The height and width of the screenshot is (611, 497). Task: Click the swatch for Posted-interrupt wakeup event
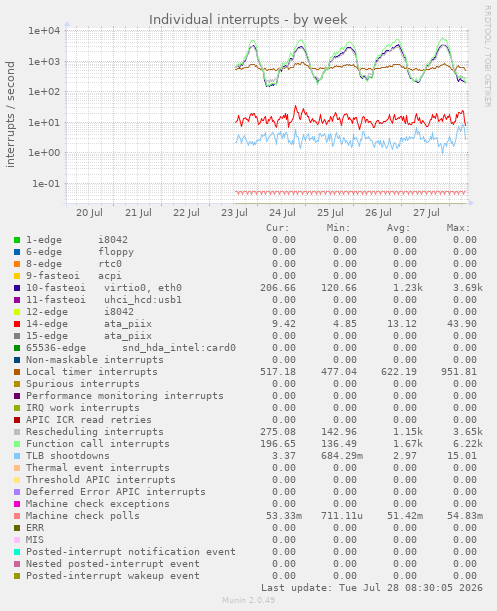pos(17,576)
